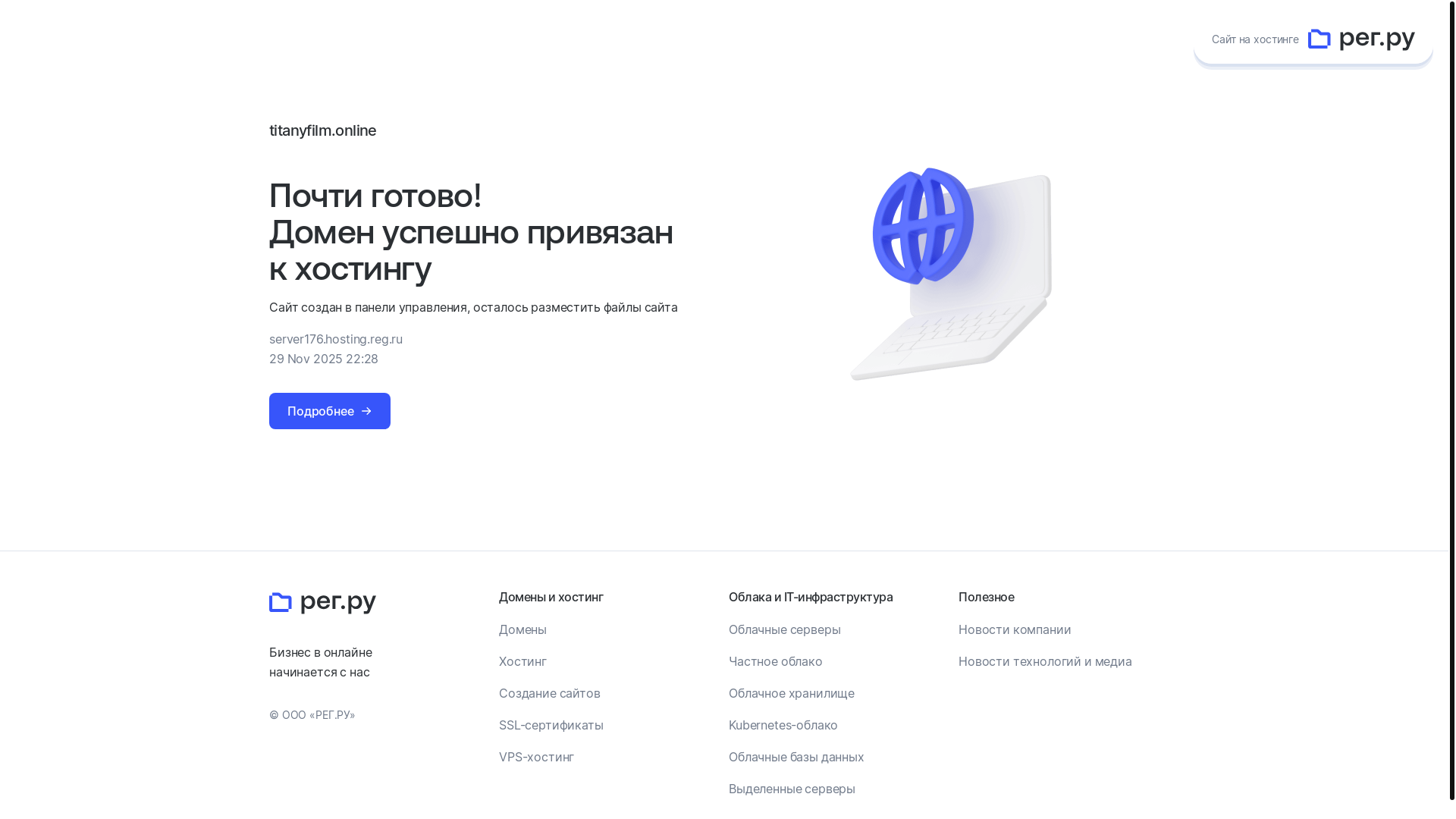Go to Kubernetes-облако link
1456x819 pixels.
(783, 725)
